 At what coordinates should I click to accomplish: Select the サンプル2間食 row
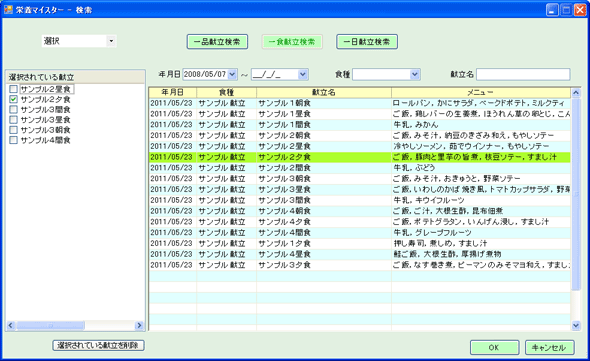[x=360, y=168]
